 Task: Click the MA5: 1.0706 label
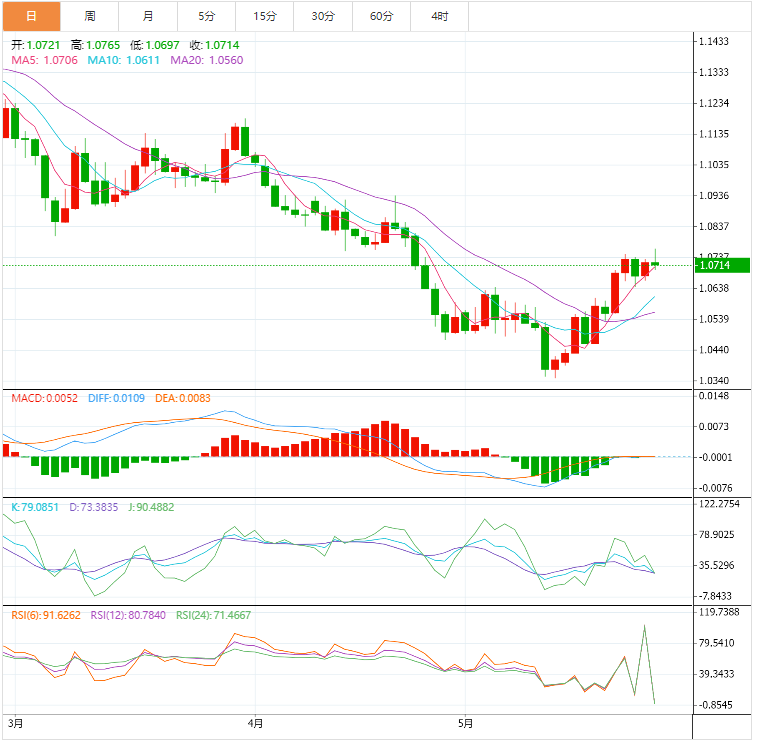coord(45,60)
